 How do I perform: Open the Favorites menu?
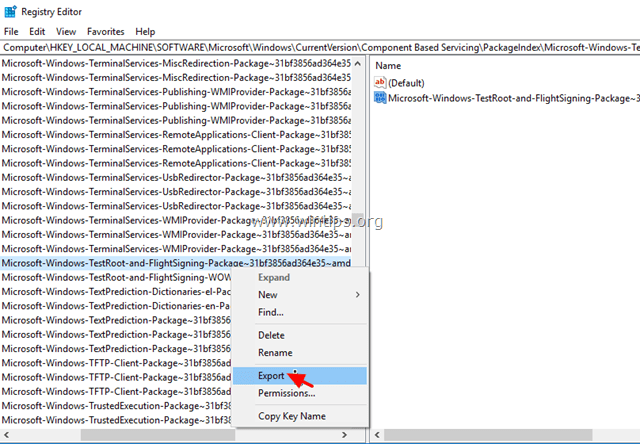click(x=105, y=31)
